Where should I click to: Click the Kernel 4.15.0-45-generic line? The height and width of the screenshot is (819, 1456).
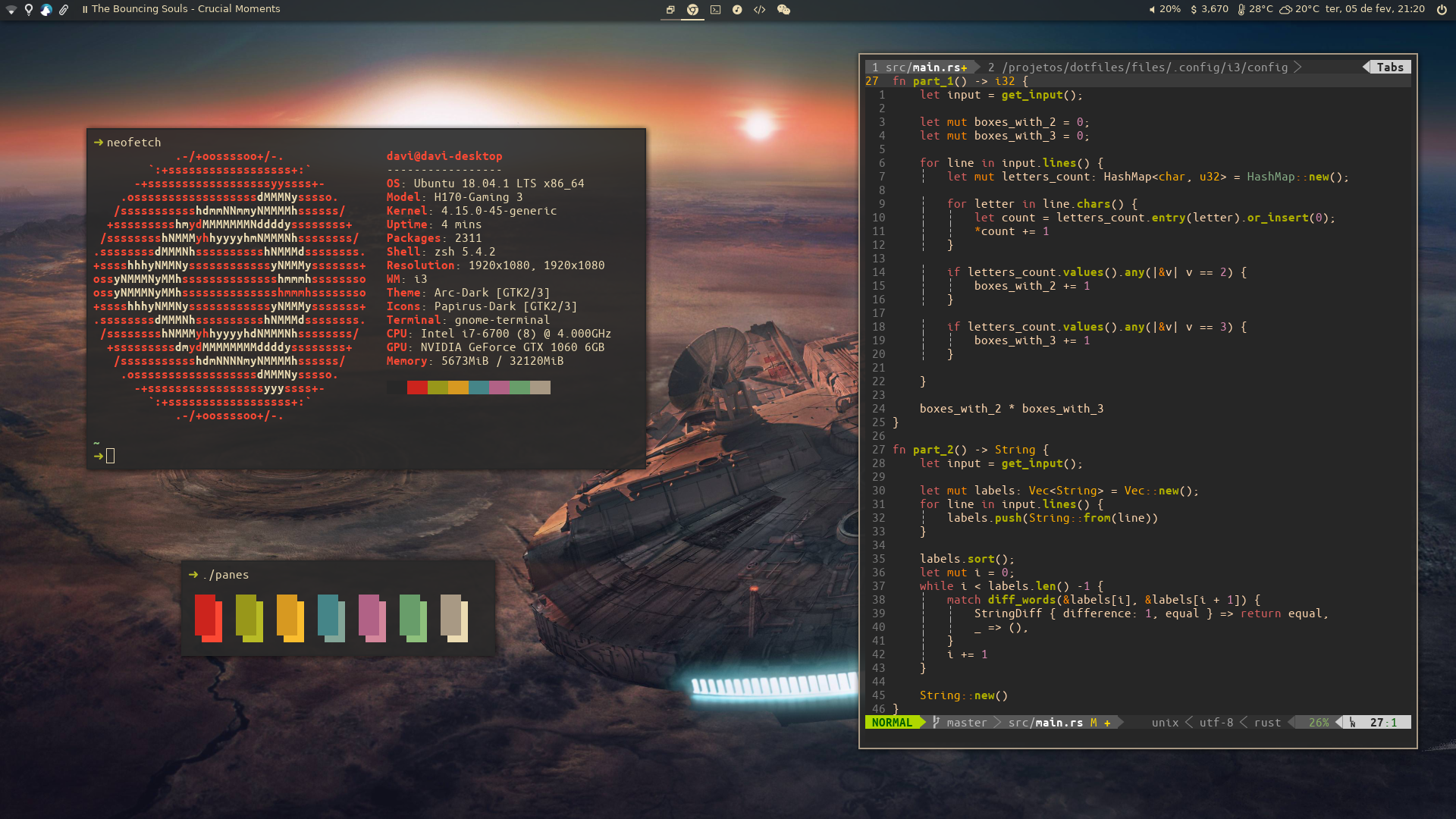point(472,211)
